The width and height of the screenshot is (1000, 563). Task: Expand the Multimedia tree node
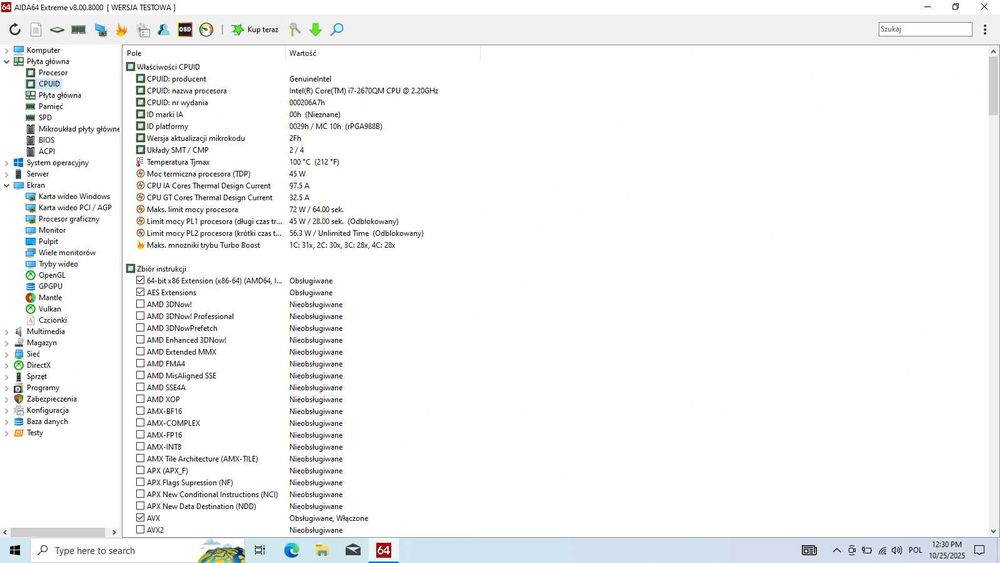(6, 332)
